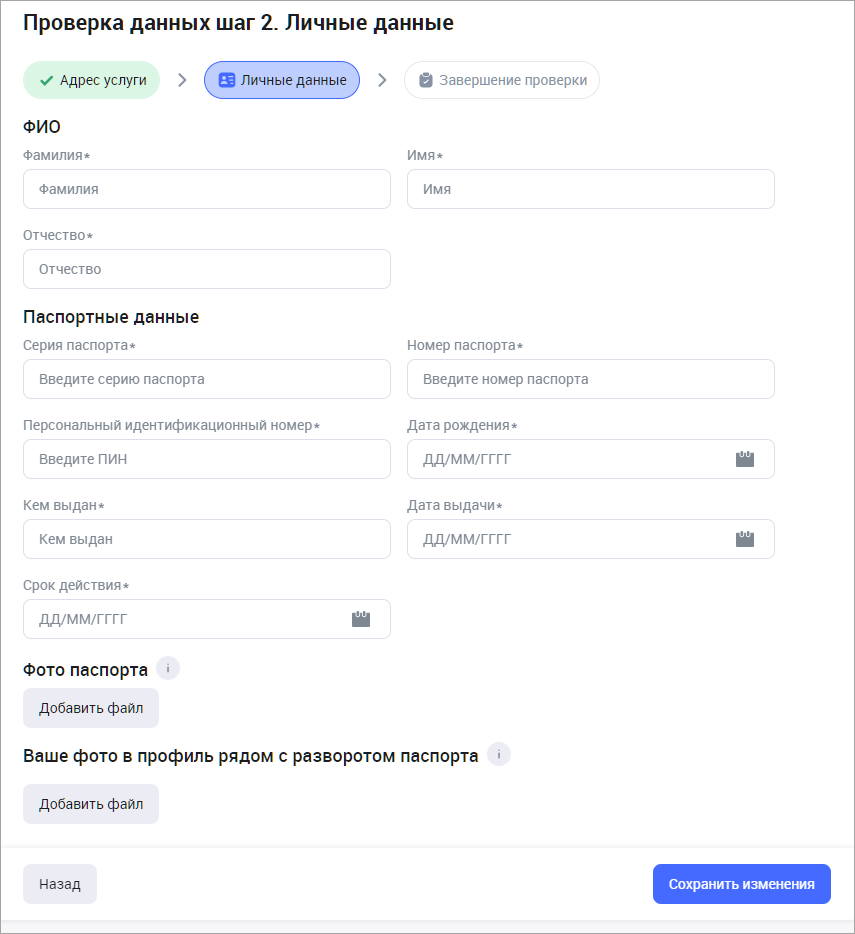The width and height of the screenshot is (855, 934).
Task: Select the Личные данные step
Action: (282, 80)
